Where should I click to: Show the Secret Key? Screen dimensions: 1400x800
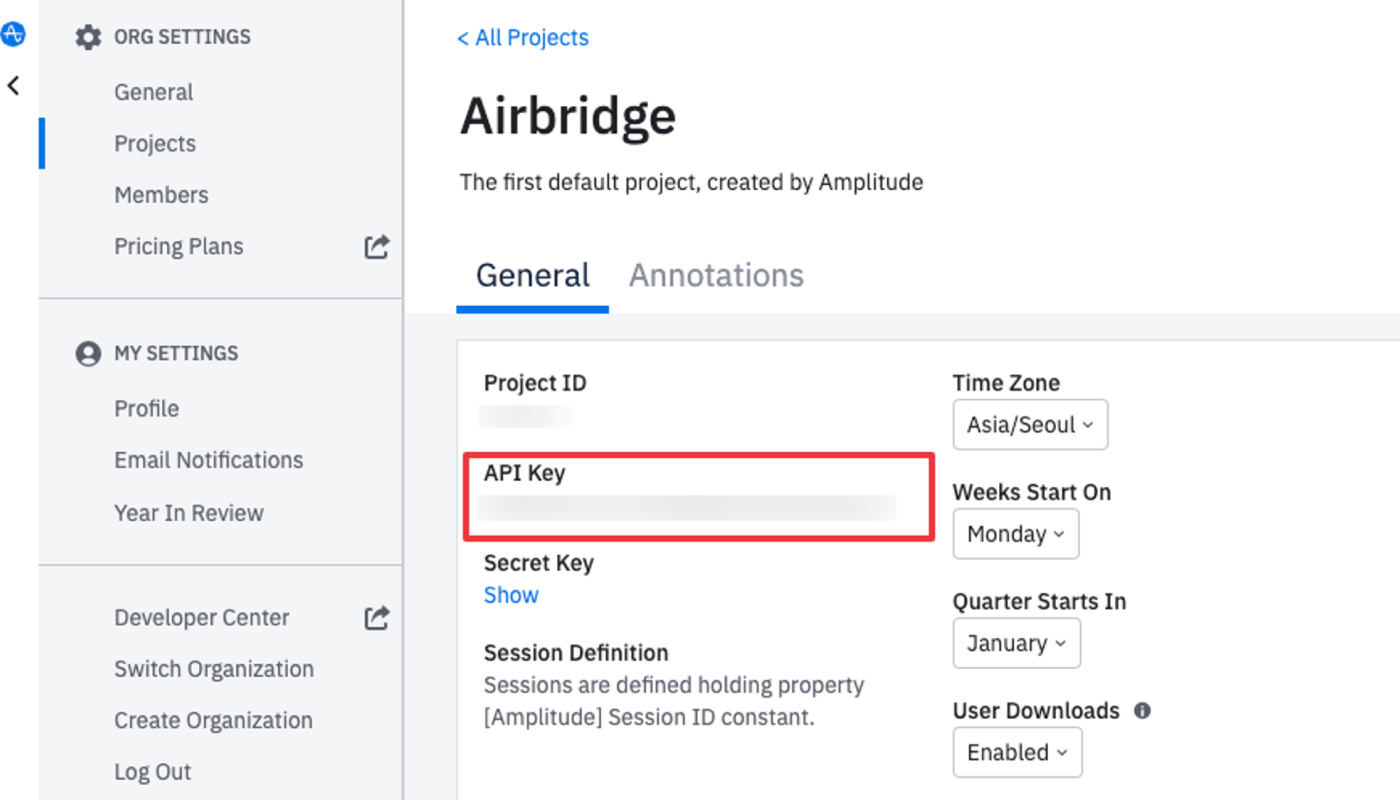tap(511, 594)
